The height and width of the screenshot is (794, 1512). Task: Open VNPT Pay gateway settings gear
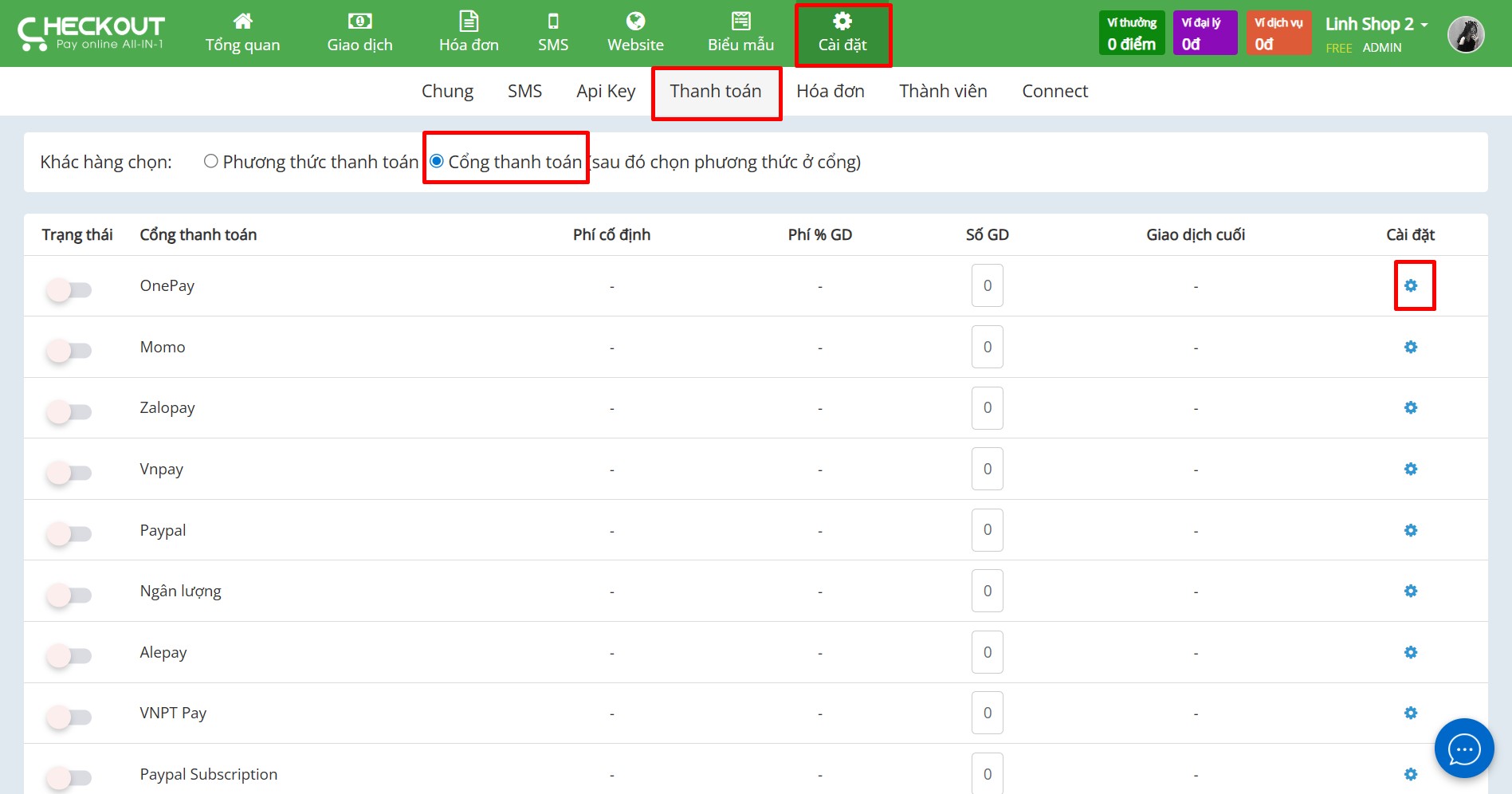pyautogui.click(x=1411, y=713)
